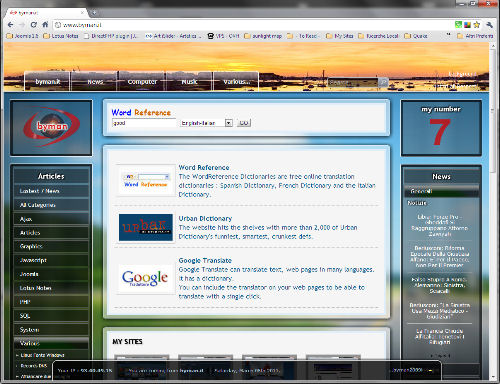Click the page vertical scrollbar

click(493, 210)
